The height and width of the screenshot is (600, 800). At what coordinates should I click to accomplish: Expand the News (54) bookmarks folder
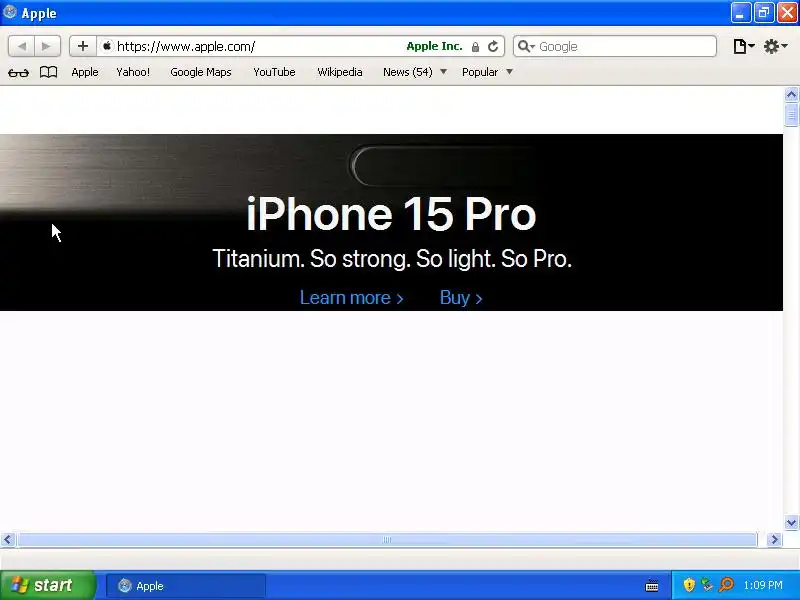pyautogui.click(x=415, y=72)
